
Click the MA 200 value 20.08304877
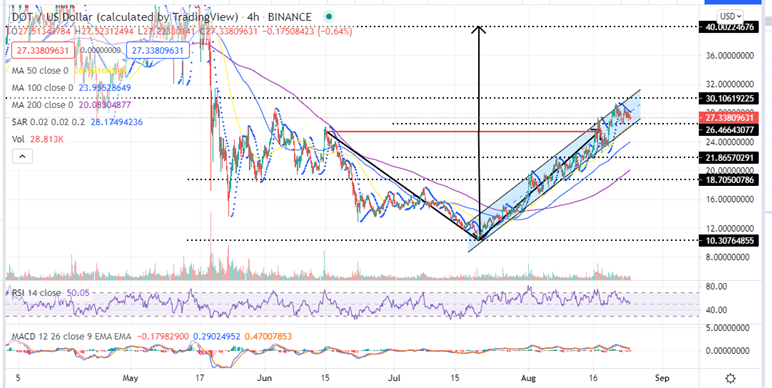click(105, 105)
